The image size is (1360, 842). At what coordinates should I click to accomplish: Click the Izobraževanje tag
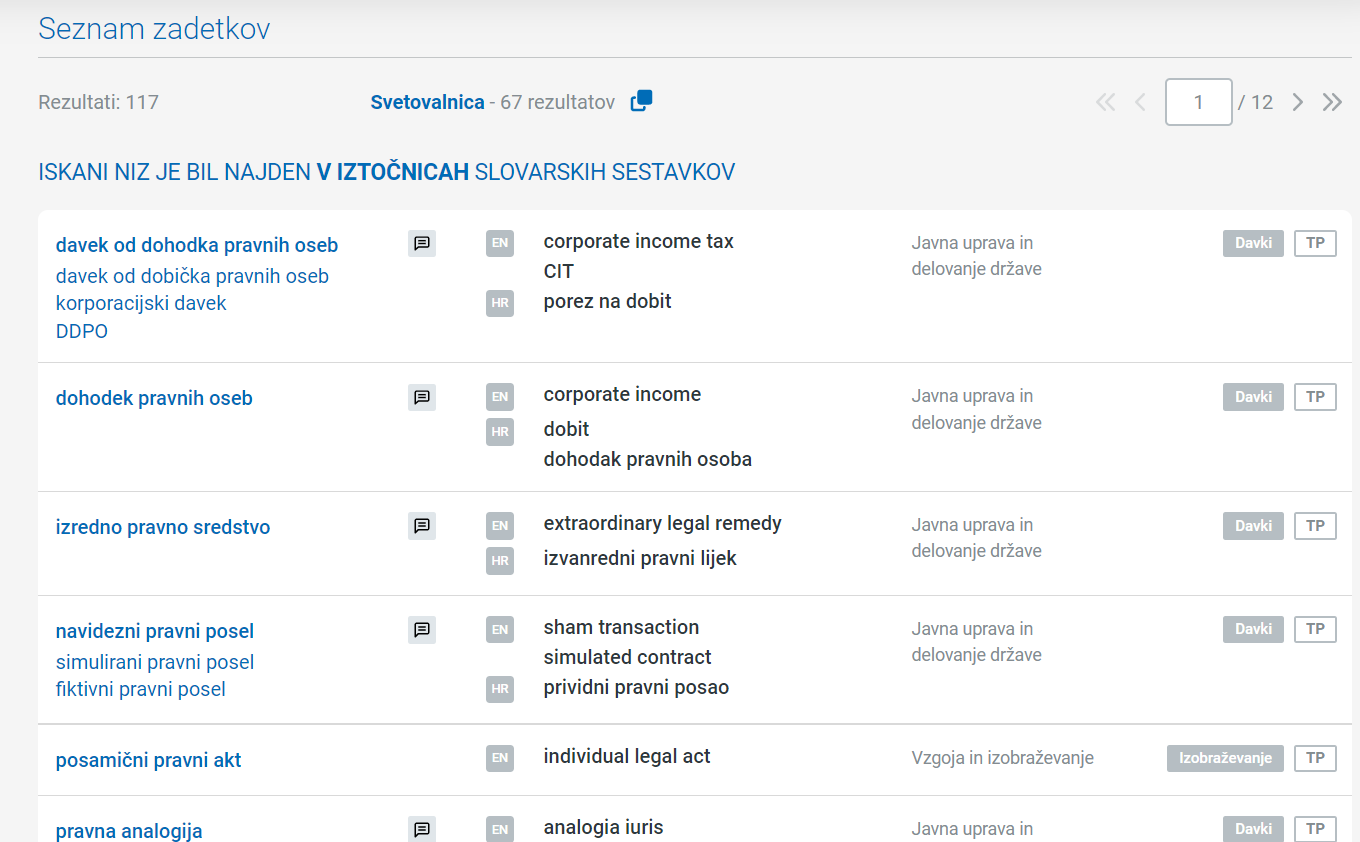[1225, 758]
